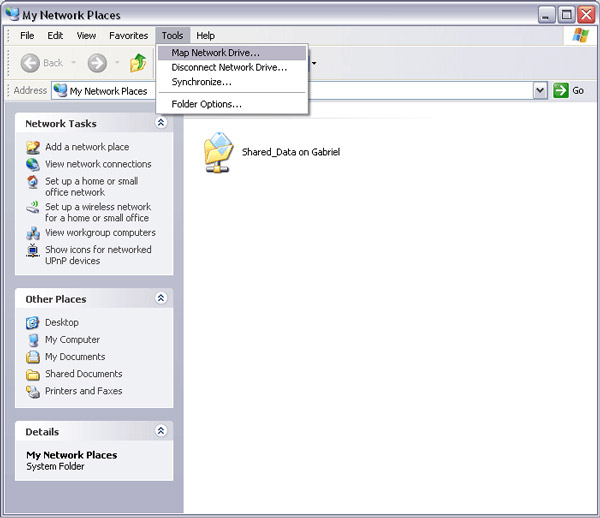Select the Shared_Data network folder icon
The image size is (600, 518).
pos(218,152)
